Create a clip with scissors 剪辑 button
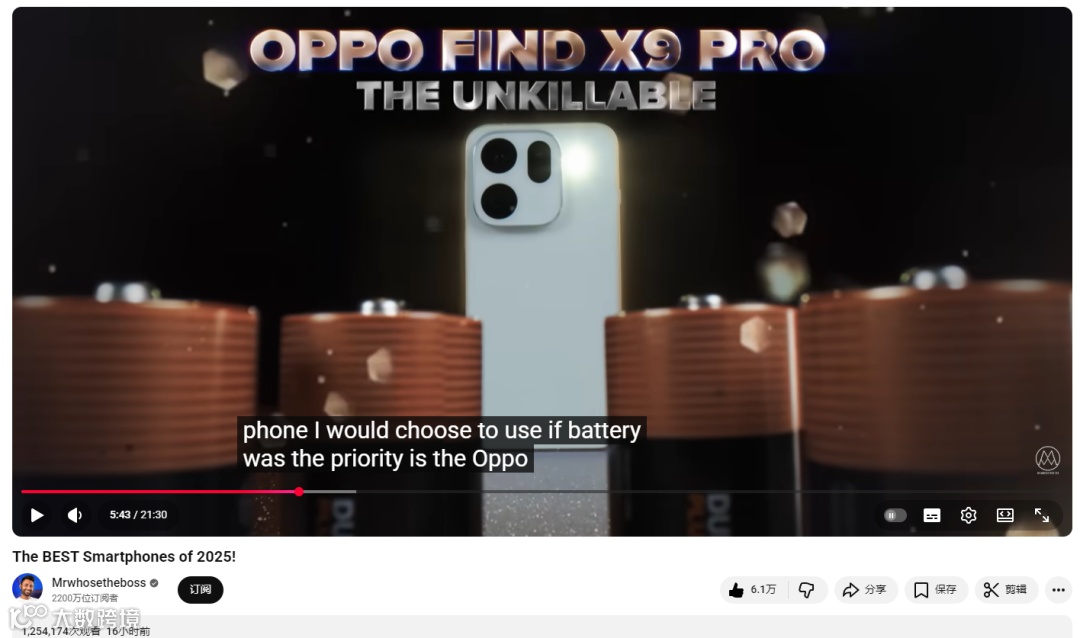 (1006, 590)
